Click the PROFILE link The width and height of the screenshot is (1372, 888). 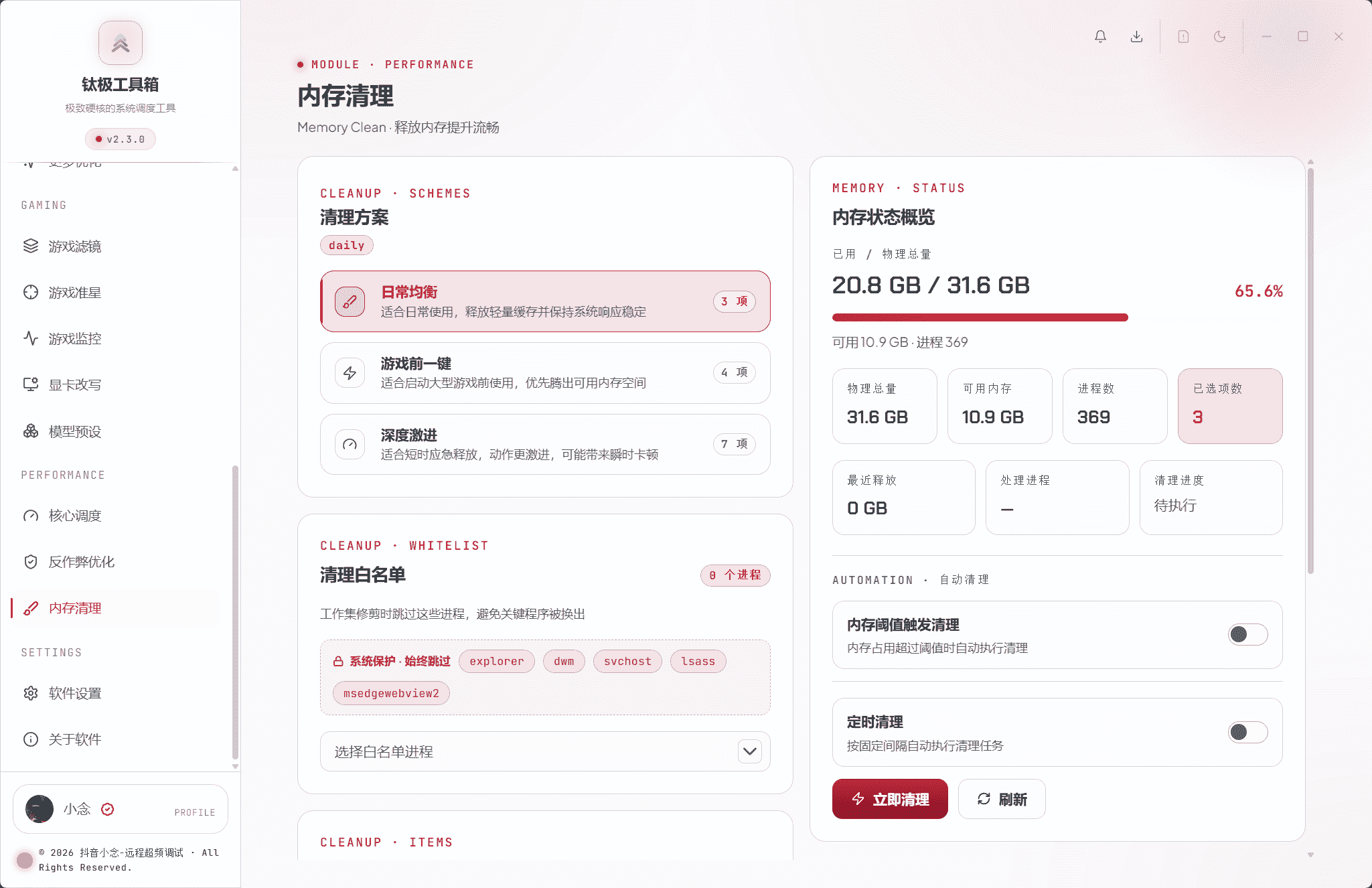[x=195, y=812]
